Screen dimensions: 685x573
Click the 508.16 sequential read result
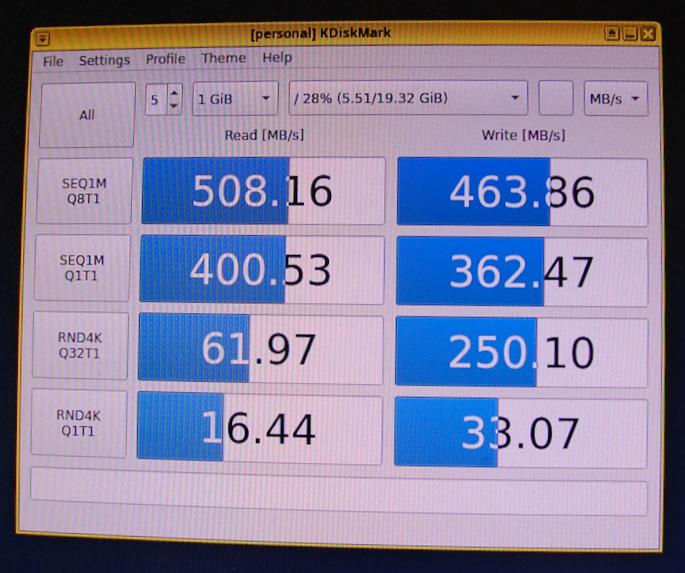click(263, 191)
